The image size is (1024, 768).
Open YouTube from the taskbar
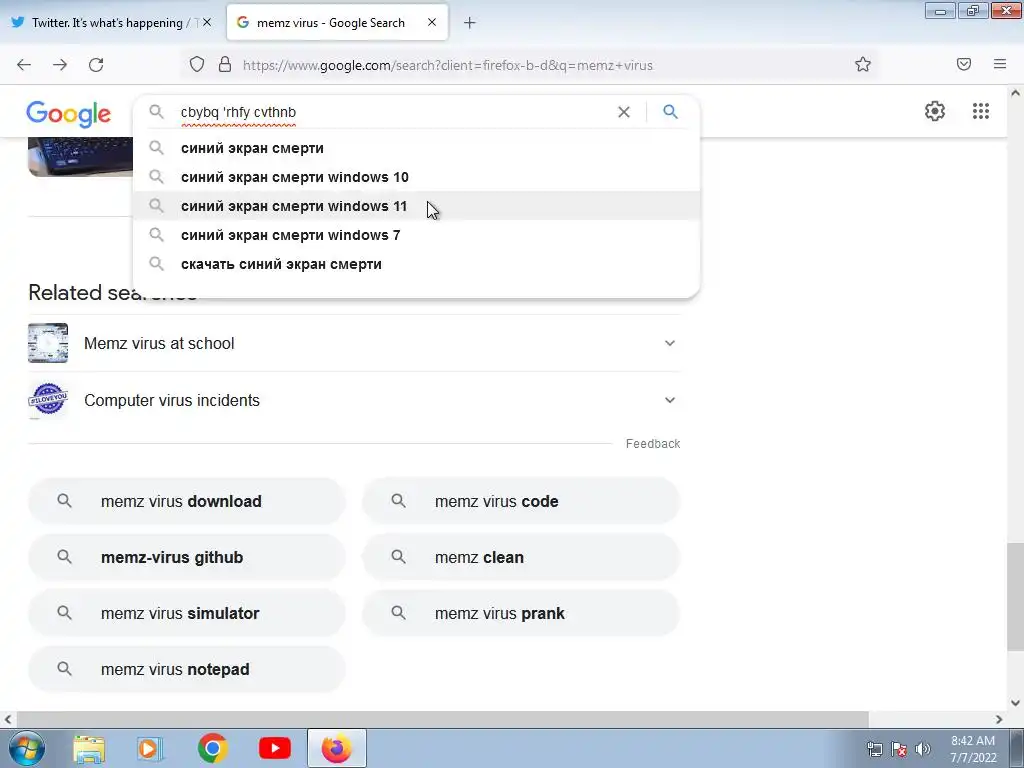[275, 748]
